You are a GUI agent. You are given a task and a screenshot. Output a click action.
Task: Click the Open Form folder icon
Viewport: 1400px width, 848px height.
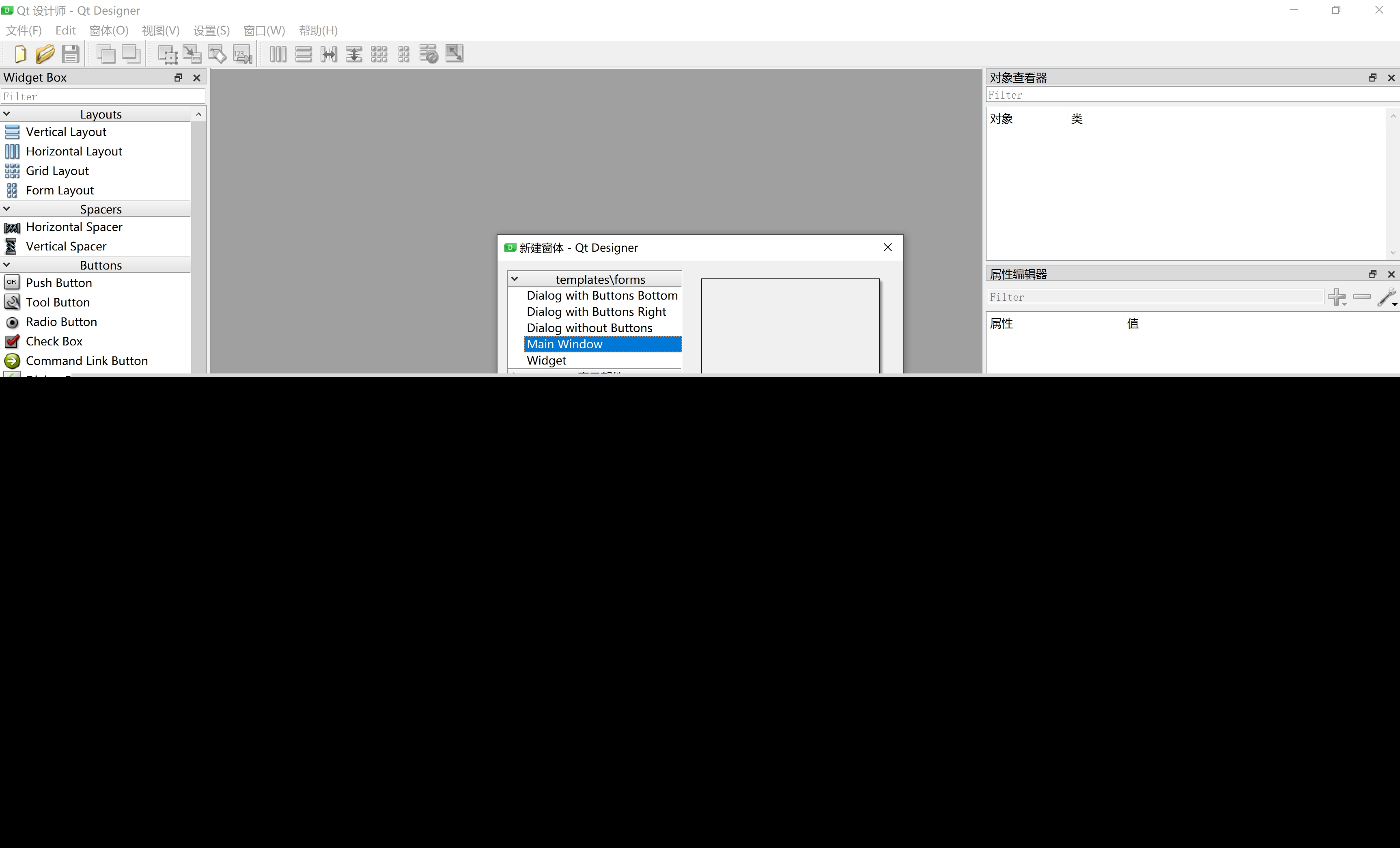point(45,54)
